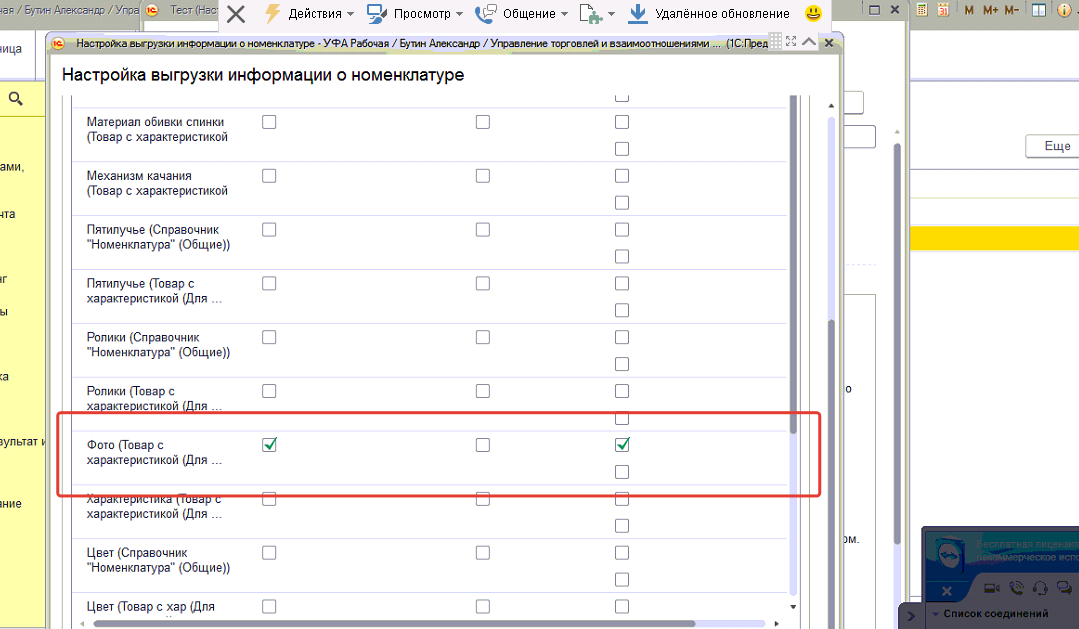Uncheck the first checkbox in Фото row
This screenshot has height=629, width=1079.
coord(269,445)
